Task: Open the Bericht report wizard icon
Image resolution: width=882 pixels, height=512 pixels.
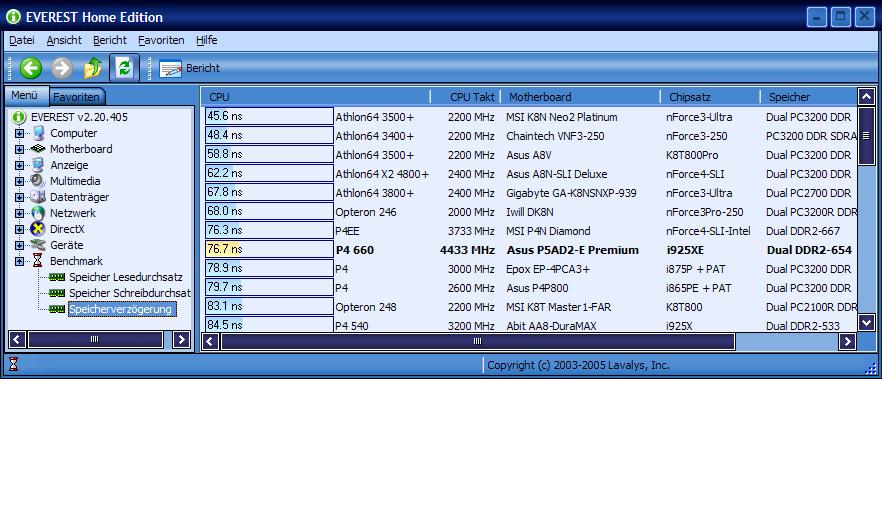Action: (x=170, y=69)
